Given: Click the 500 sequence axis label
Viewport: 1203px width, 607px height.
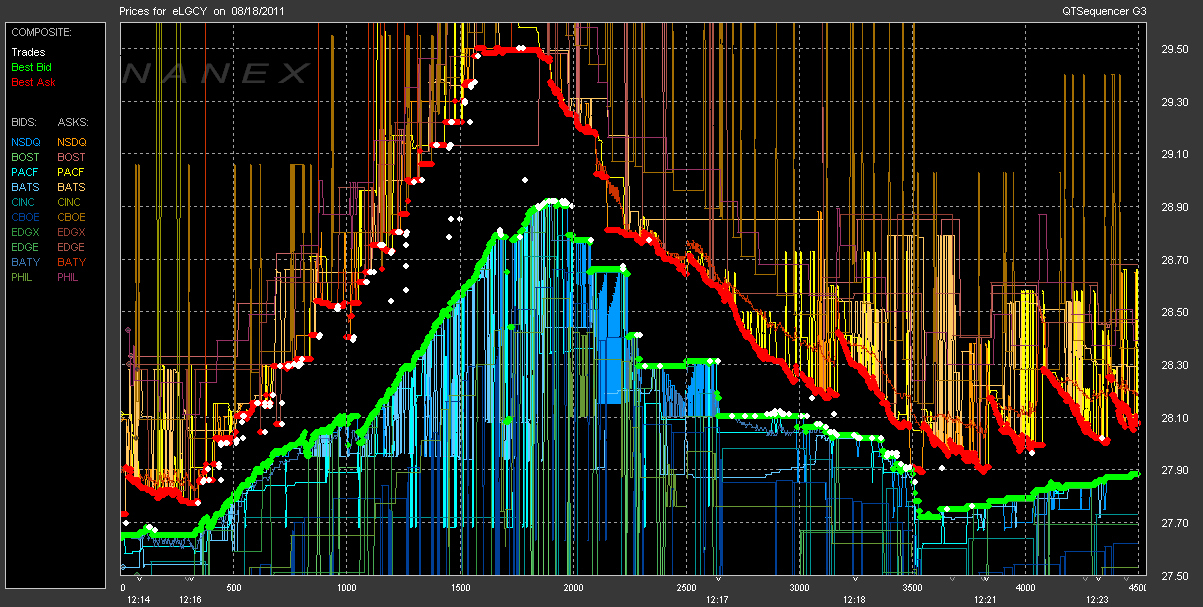Looking at the screenshot, I should (x=236, y=588).
